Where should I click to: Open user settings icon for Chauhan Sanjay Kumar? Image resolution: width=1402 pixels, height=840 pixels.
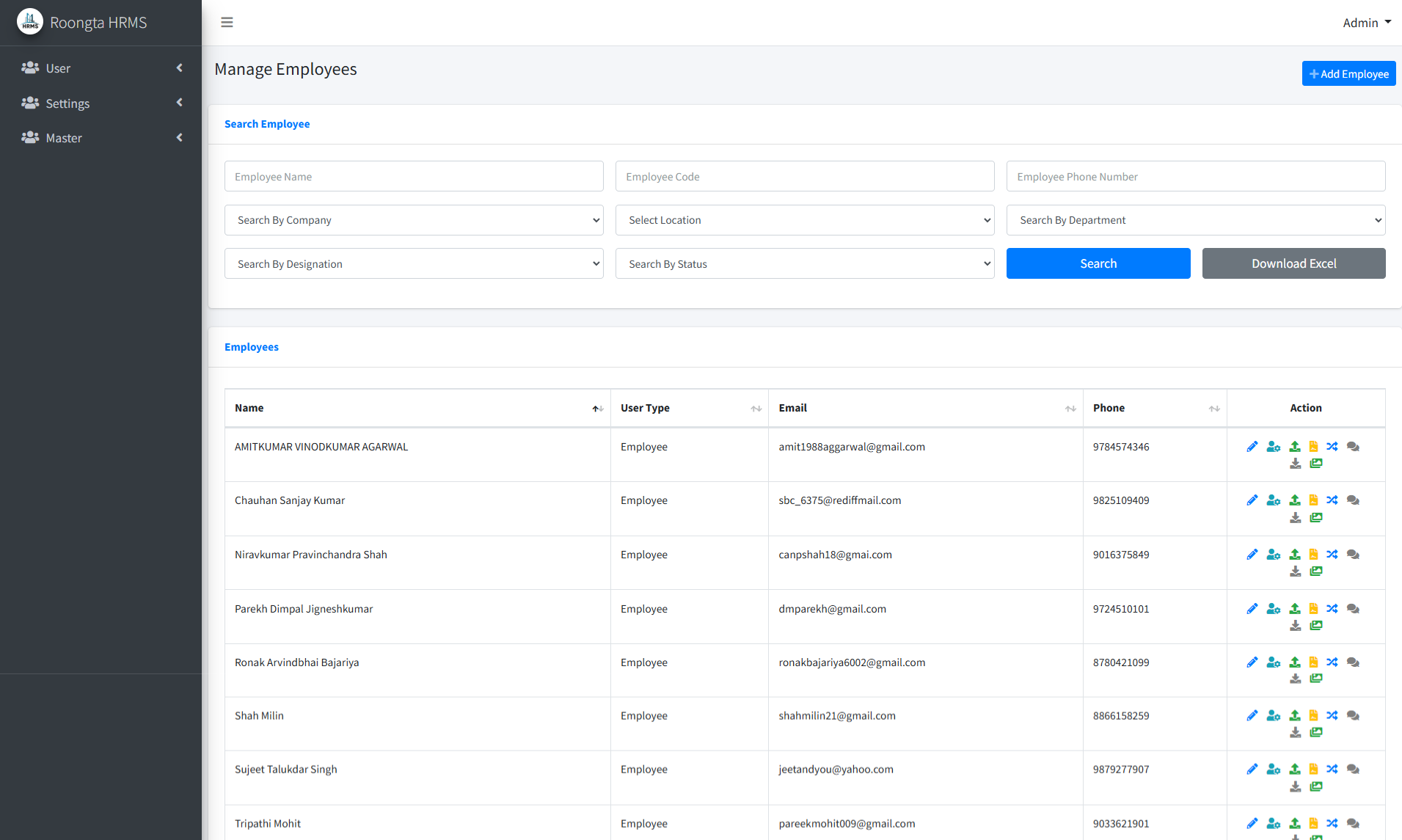1274,500
